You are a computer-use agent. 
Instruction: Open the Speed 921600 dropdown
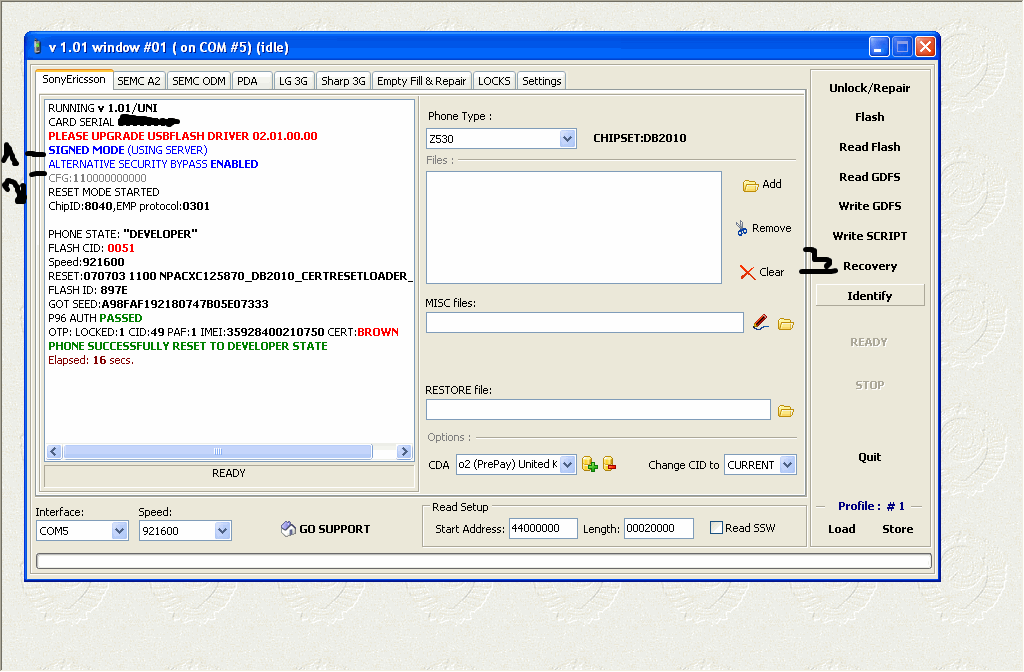pos(222,531)
